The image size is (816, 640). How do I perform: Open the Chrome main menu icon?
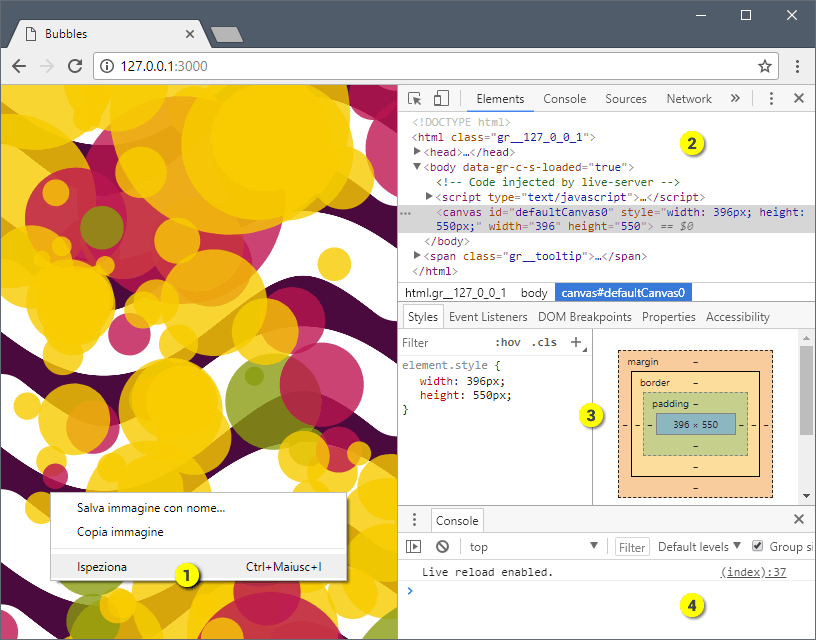(797, 66)
